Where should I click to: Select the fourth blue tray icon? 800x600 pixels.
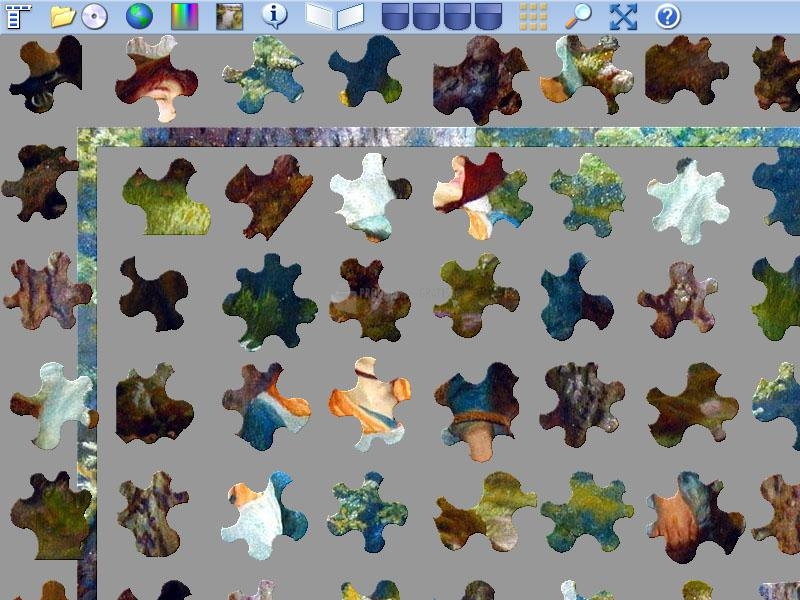[x=488, y=16]
